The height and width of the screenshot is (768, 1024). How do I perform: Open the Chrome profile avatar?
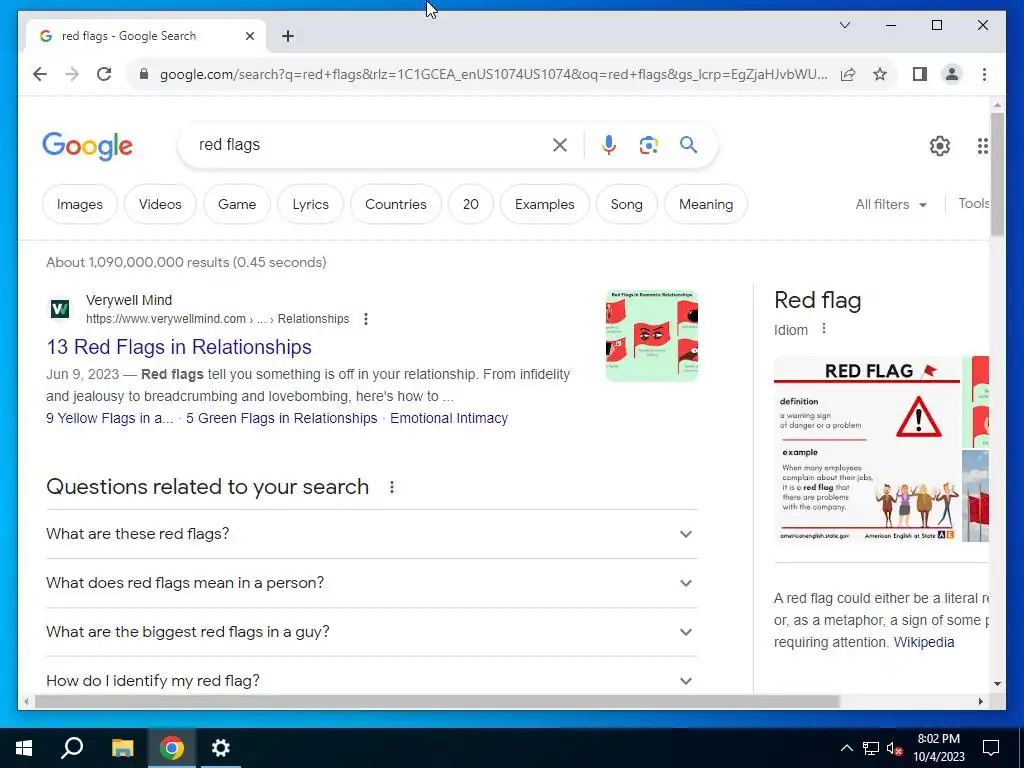point(952,74)
